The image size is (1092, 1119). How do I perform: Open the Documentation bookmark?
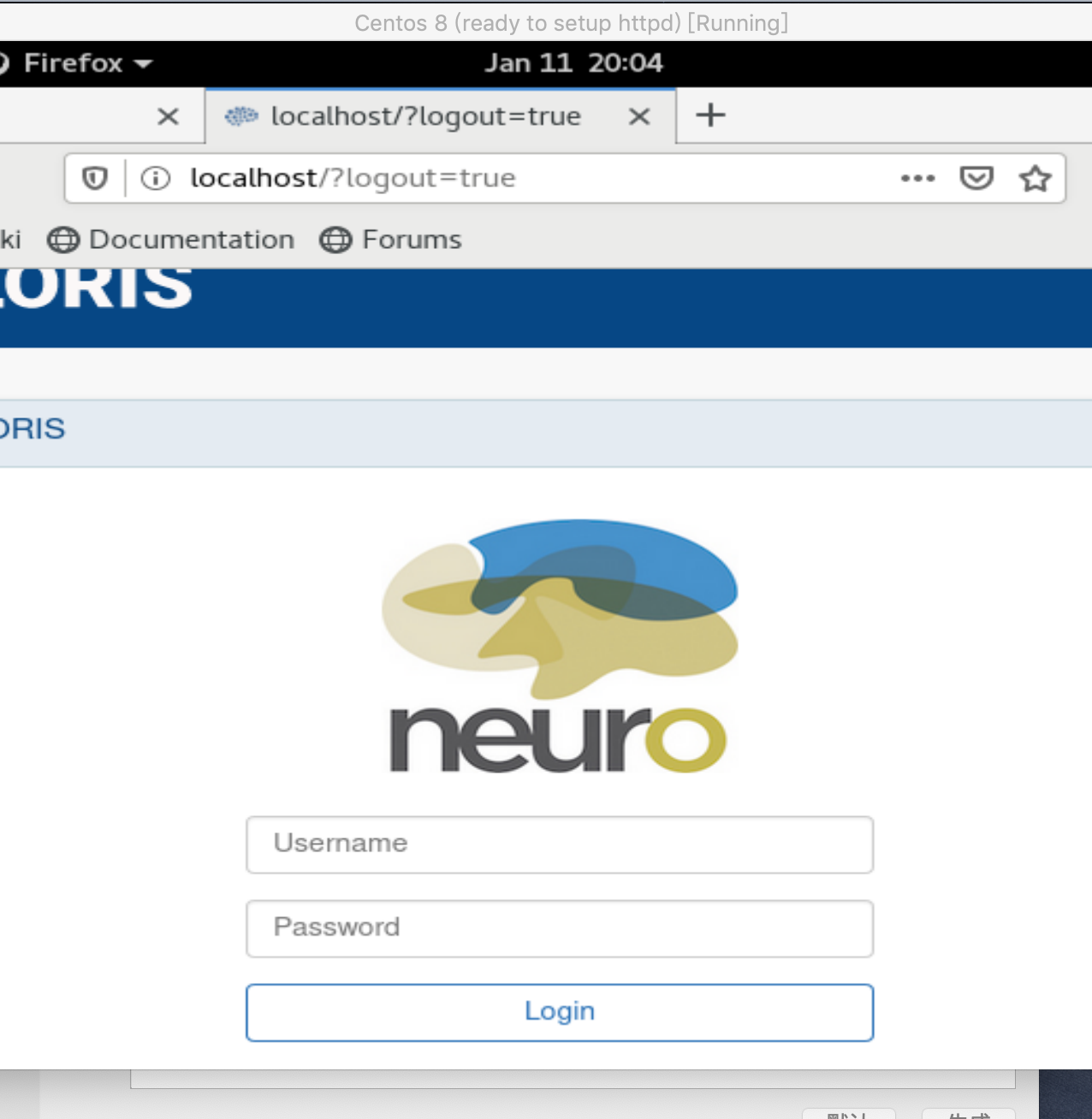pos(171,240)
